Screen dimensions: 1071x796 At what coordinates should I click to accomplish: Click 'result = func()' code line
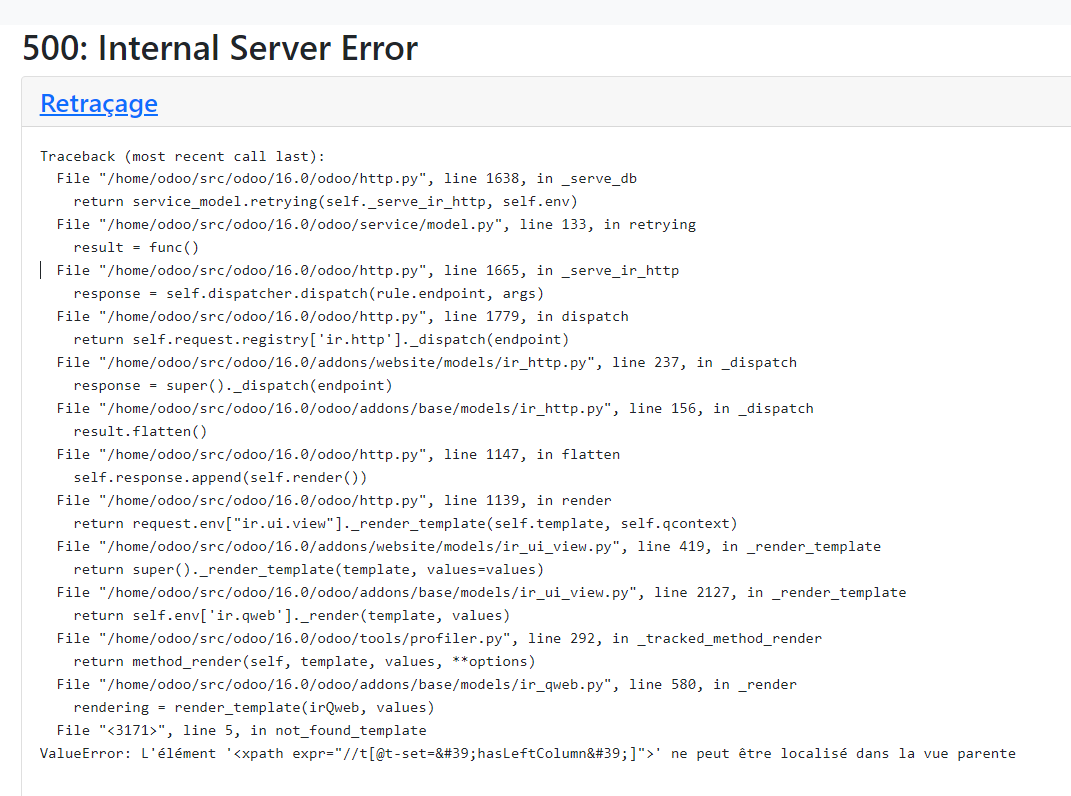point(136,247)
